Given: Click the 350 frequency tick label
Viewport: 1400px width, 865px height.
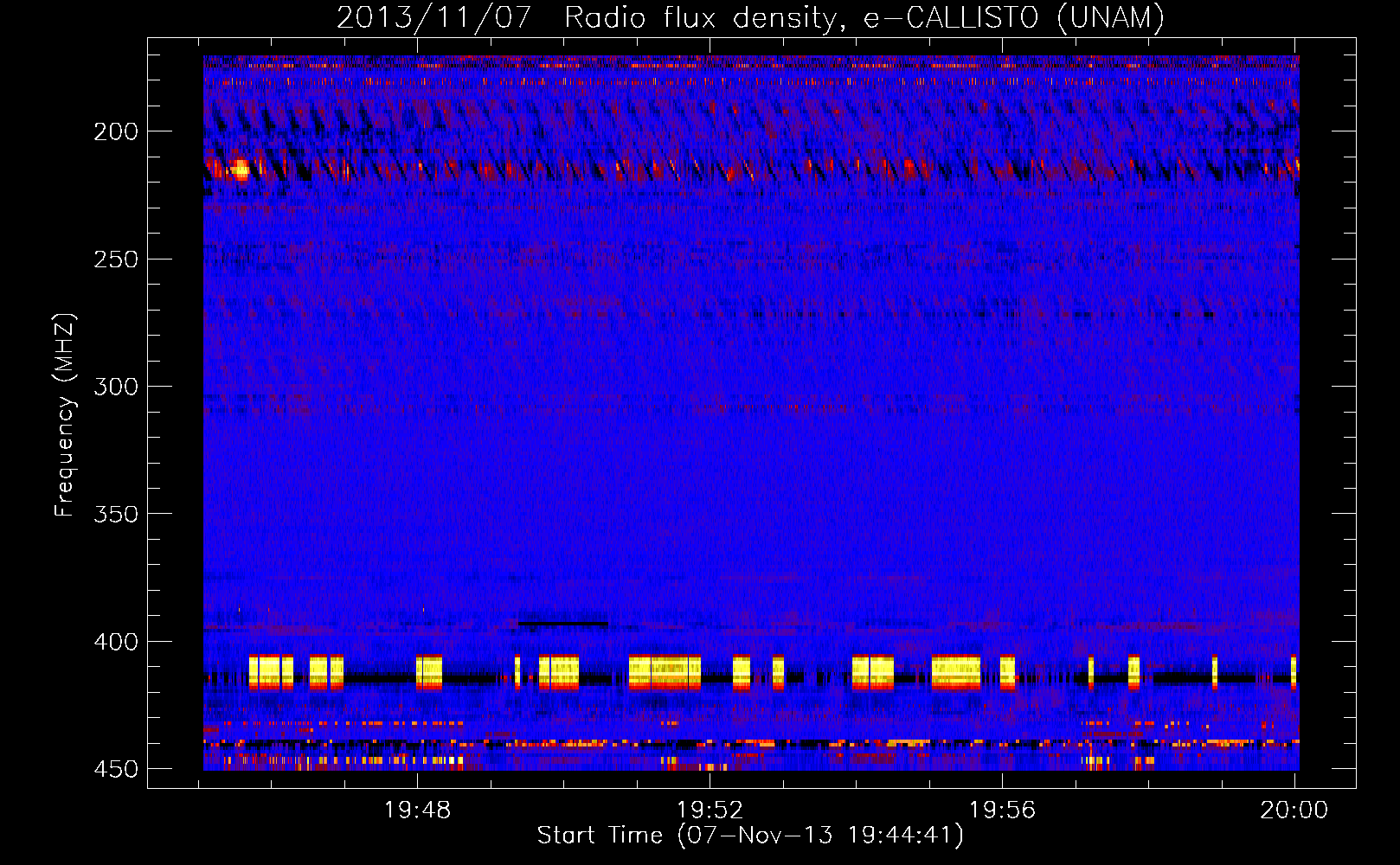Looking at the screenshot, I should 116,514.
